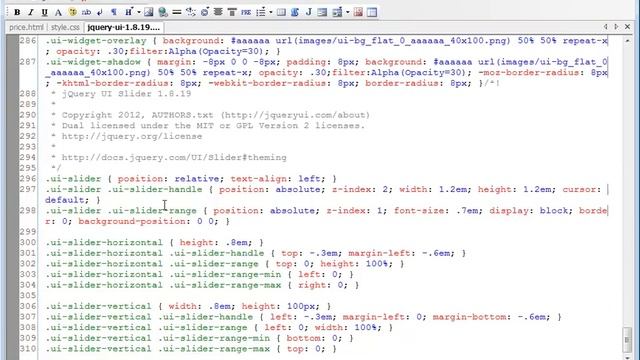640x360 pixels.
Task: Insert a heading tag with H icon
Action: click(129, 12)
